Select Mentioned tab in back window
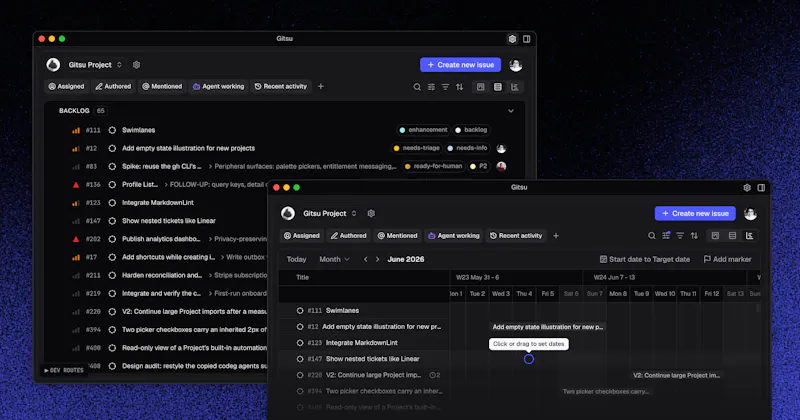800x420 pixels. point(162,87)
